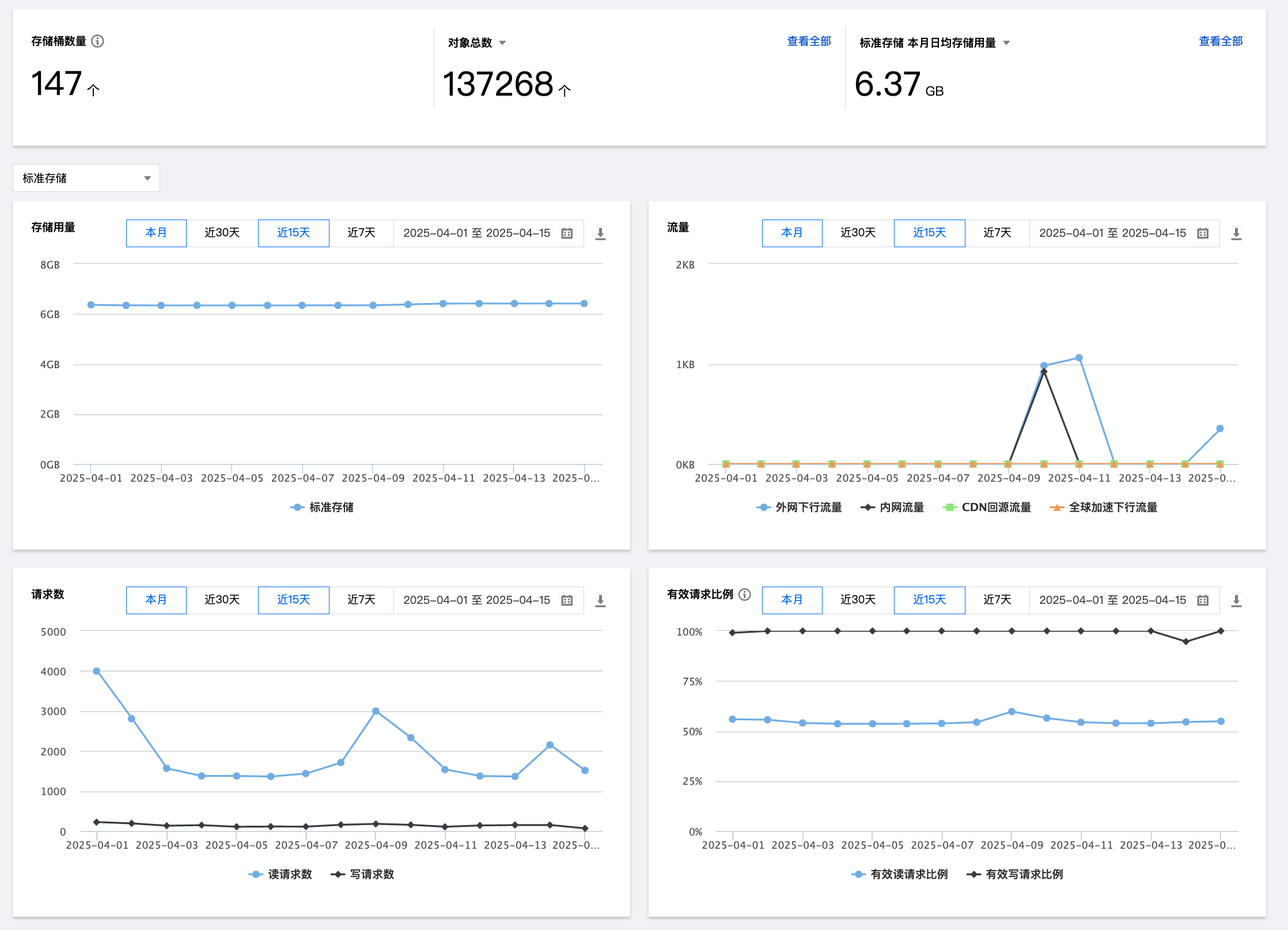Viewport: 1288px width, 930px height.
Task: Click info icon beside 有效请求比例 title
Action: pyautogui.click(x=745, y=594)
